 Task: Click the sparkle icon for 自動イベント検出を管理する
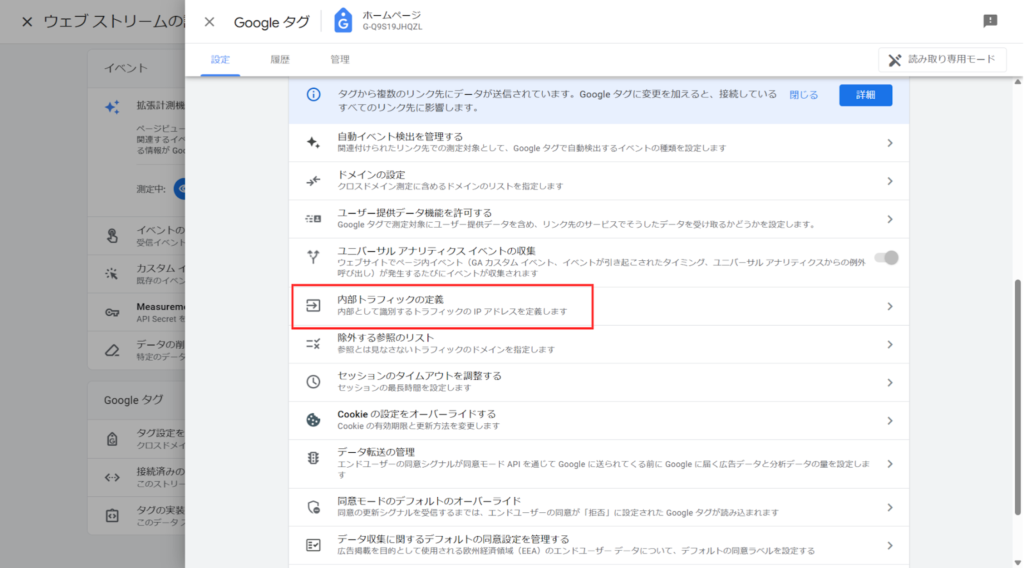[x=313, y=142]
